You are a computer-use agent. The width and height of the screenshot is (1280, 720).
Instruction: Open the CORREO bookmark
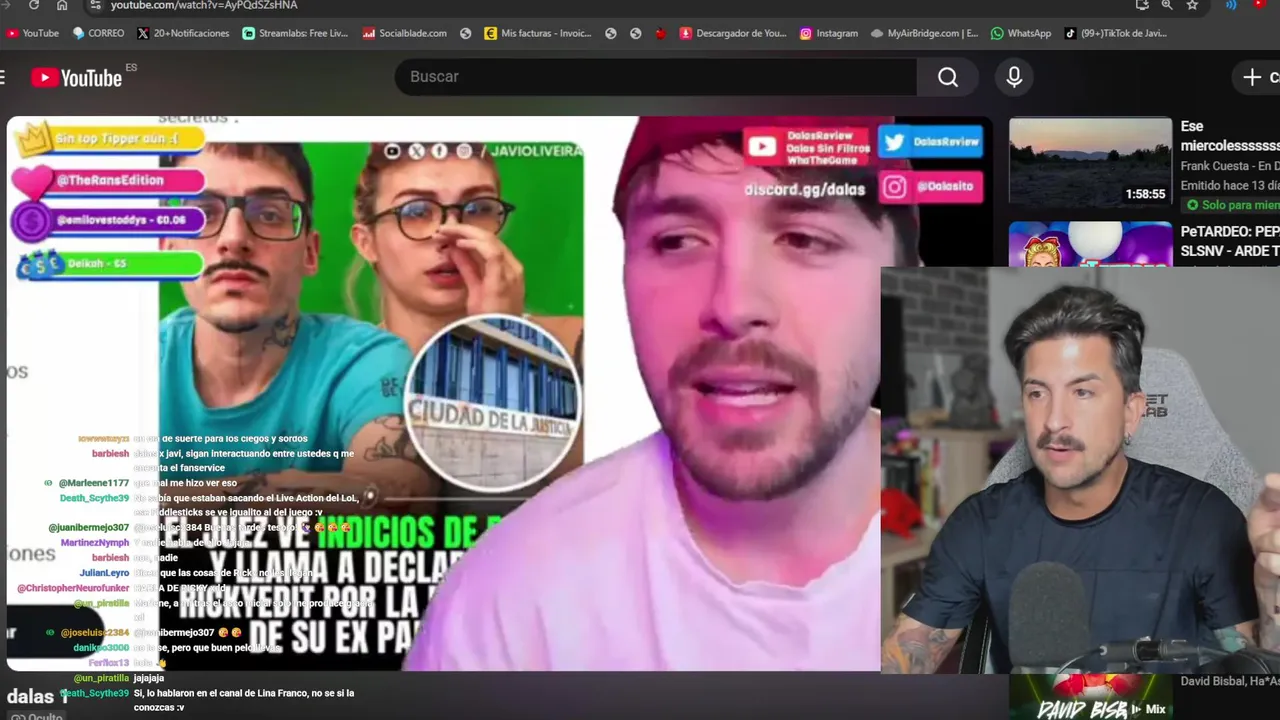coord(98,33)
